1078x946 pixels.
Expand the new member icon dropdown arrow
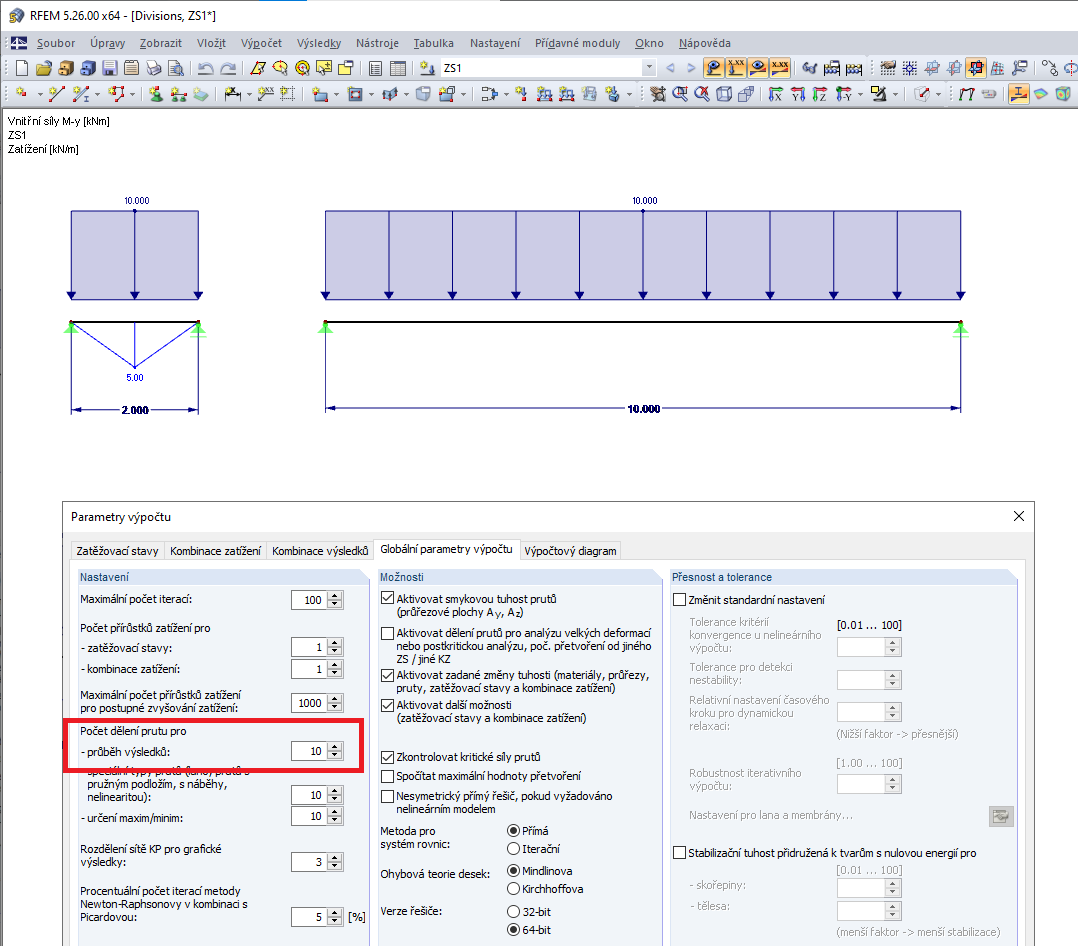[97, 95]
